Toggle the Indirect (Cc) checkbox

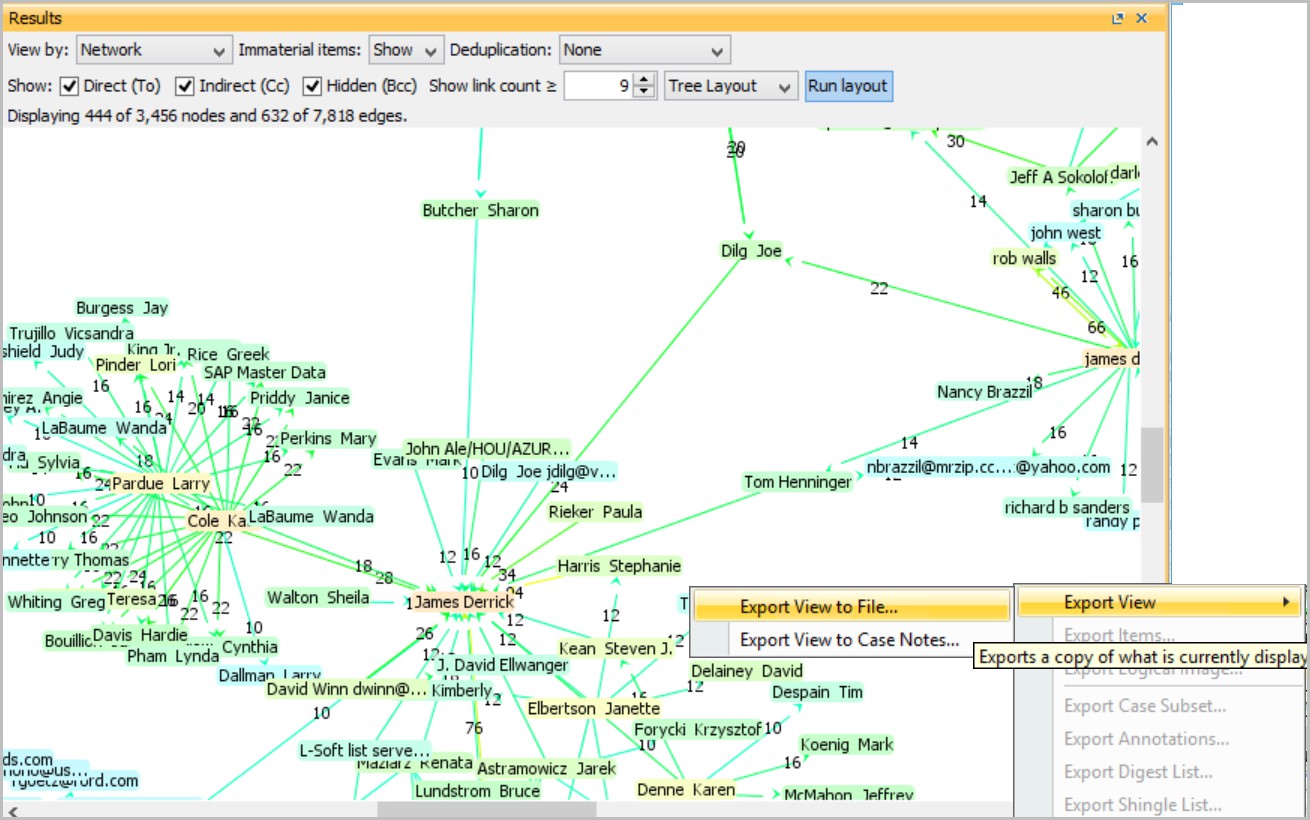pos(184,86)
